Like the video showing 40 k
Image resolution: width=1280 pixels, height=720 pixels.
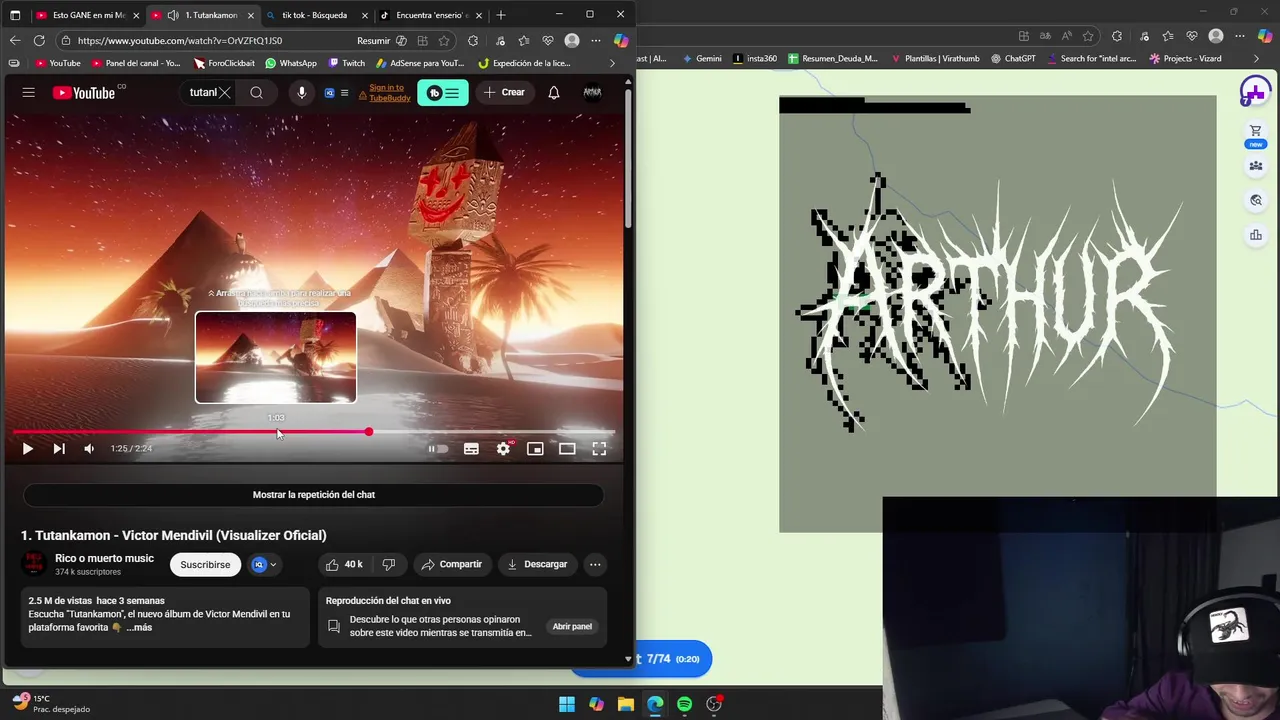pos(345,564)
